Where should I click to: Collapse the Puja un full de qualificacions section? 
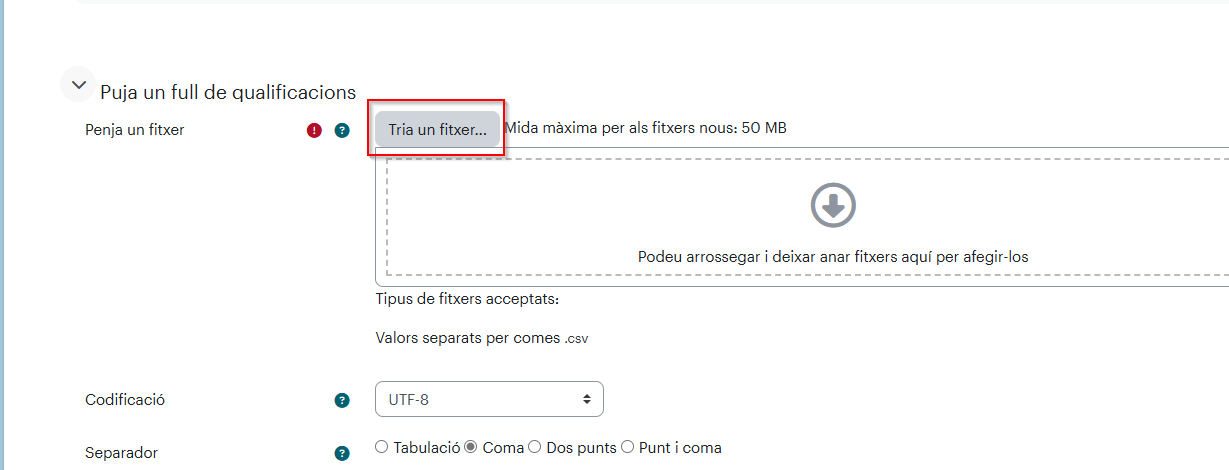[79, 84]
